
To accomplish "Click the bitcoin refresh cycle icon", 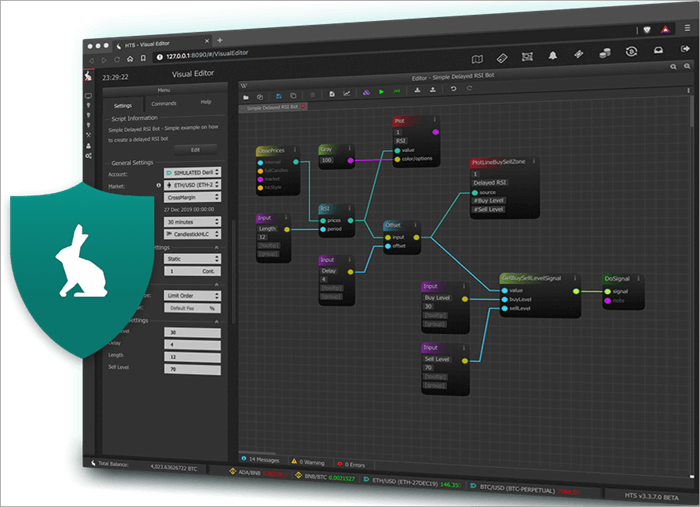I will pos(631,52).
